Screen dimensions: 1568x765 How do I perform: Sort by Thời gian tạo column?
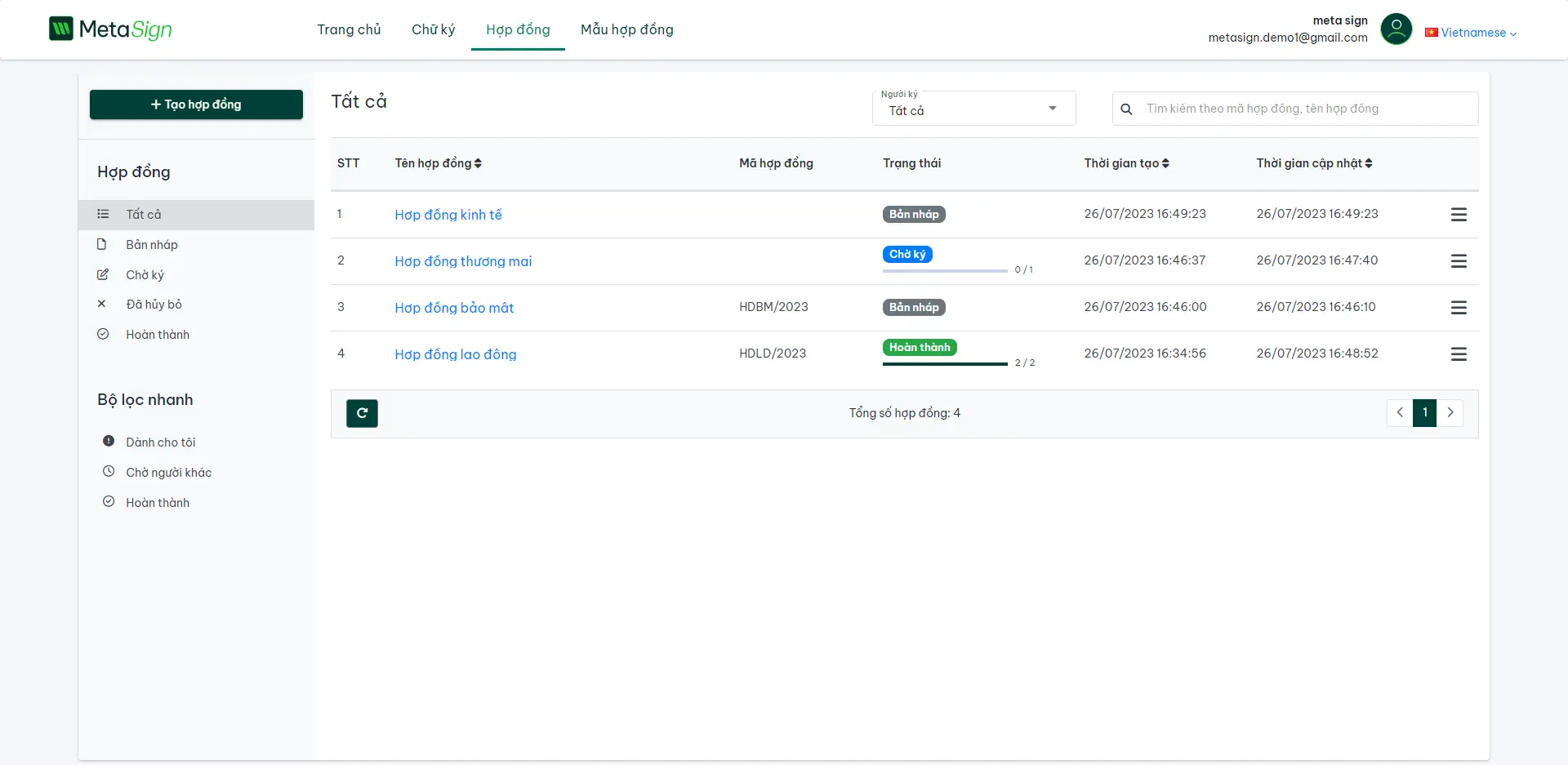point(1127,163)
